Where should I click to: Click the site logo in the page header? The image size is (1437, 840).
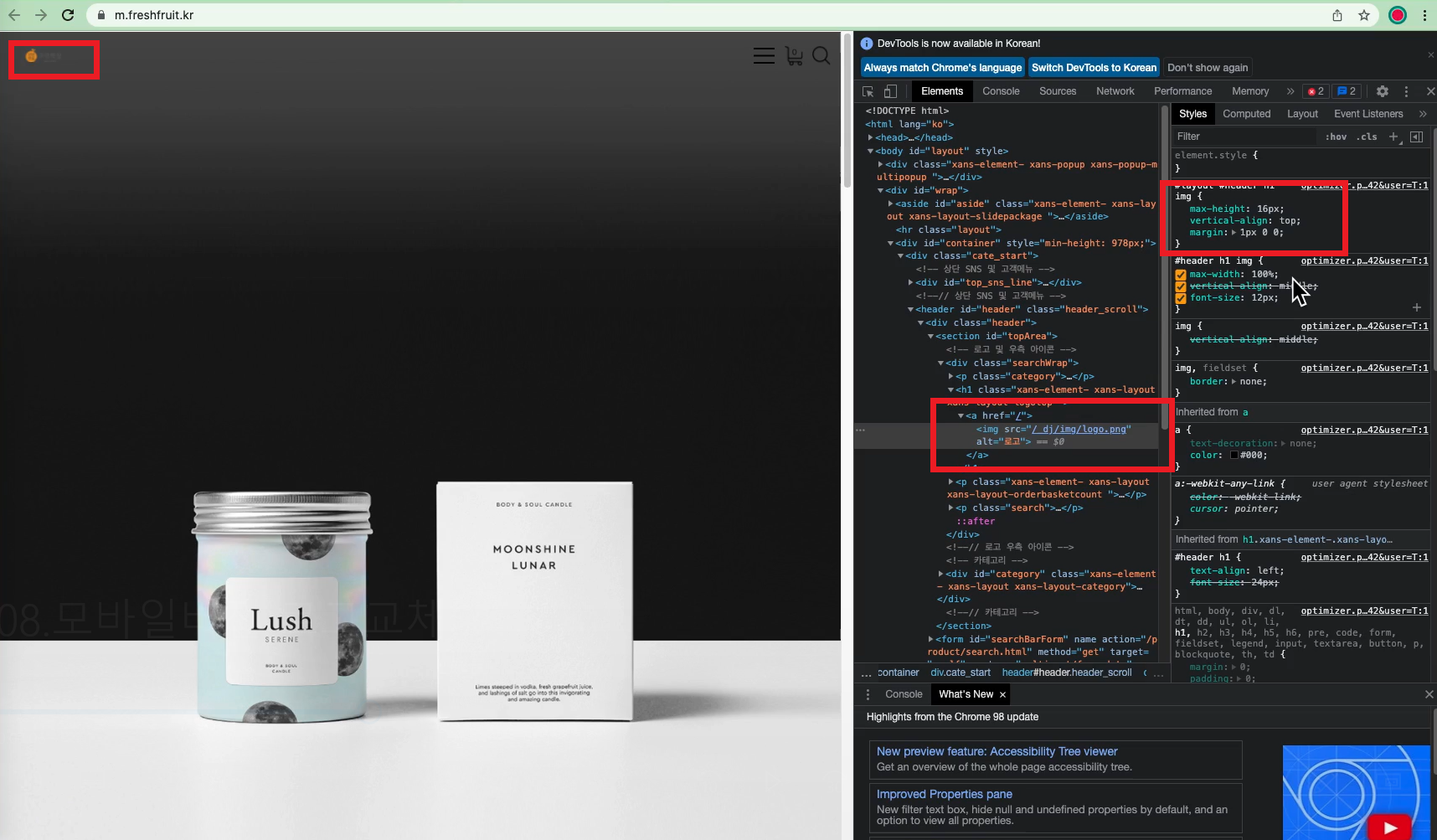[x=44, y=56]
